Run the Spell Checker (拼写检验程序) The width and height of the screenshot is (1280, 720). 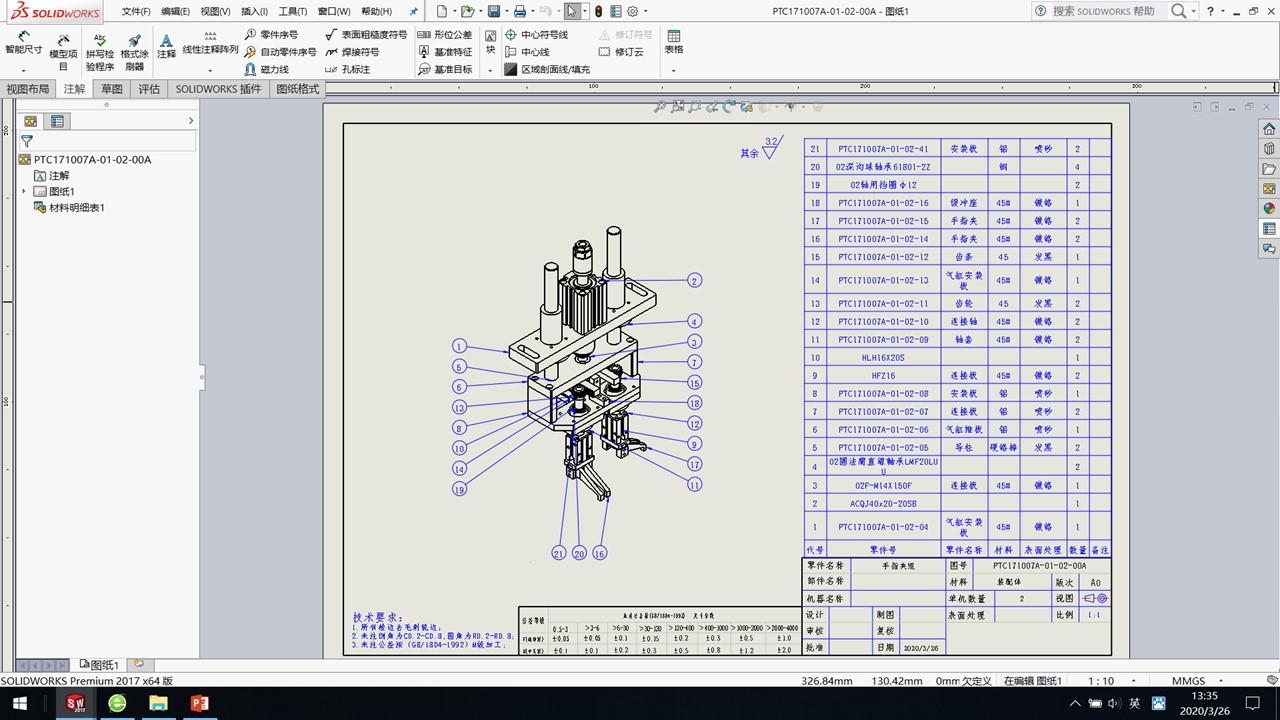coord(99,53)
